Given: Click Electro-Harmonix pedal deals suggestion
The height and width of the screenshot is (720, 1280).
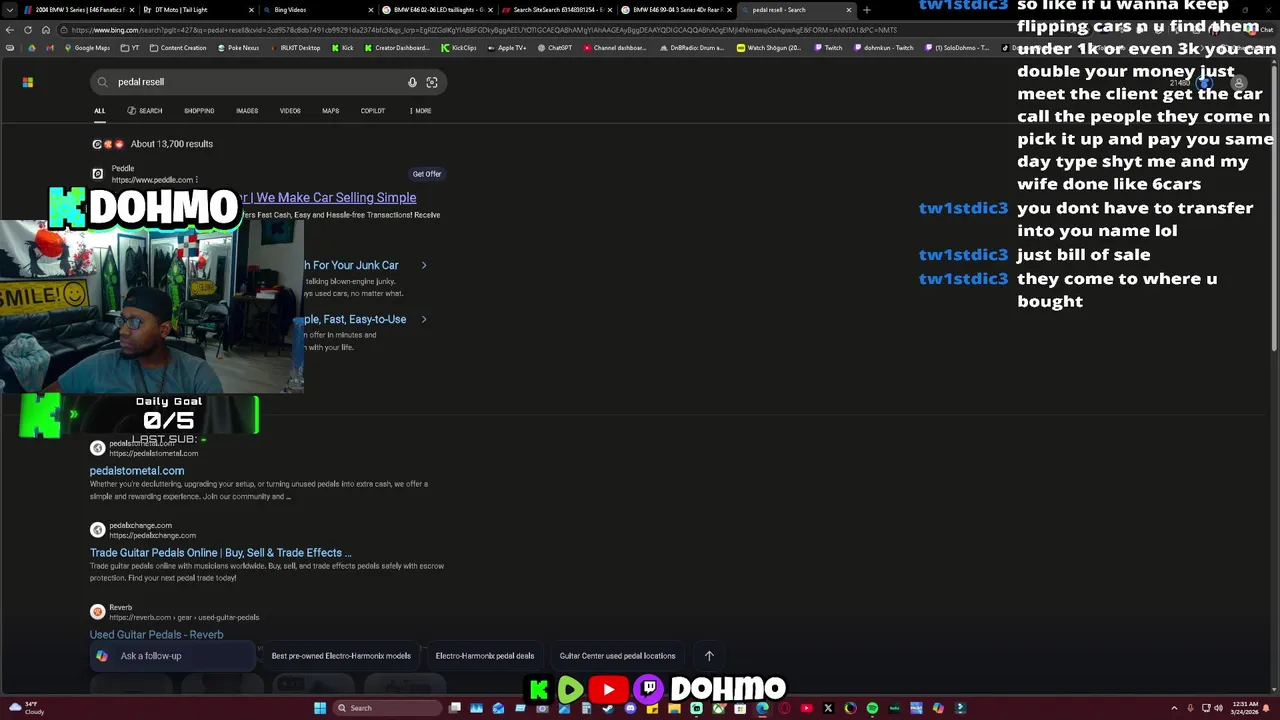Looking at the screenshot, I should [485, 656].
